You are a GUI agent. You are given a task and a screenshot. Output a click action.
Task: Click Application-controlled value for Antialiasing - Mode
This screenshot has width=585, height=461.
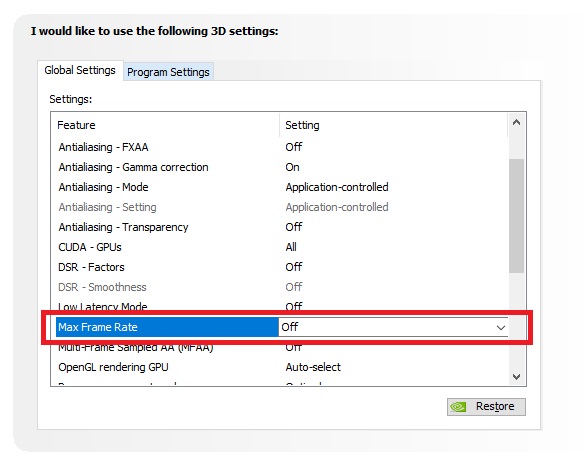(337, 187)
